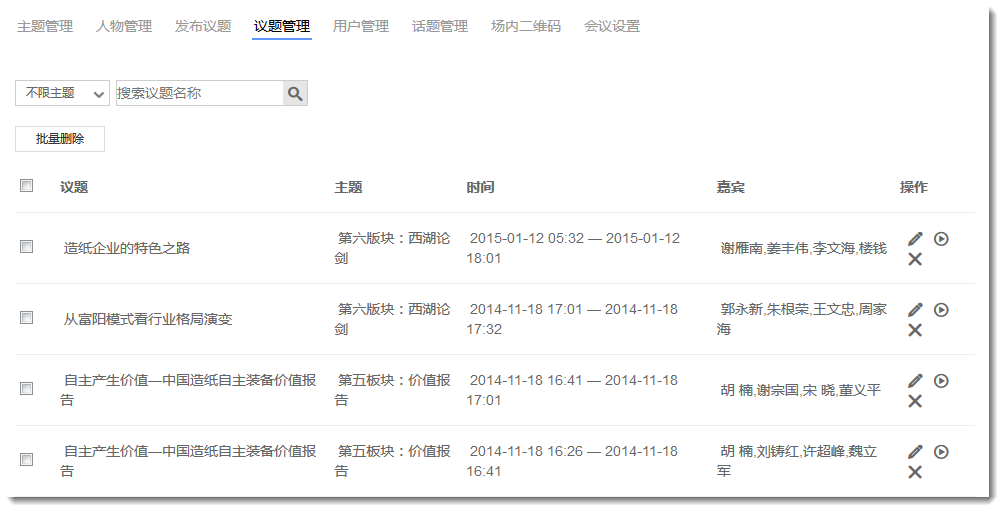Toggle the select-all checkbox in table header
This screenshot has height=512, width=1004.
pyautogui.click(x=27, y=185)
